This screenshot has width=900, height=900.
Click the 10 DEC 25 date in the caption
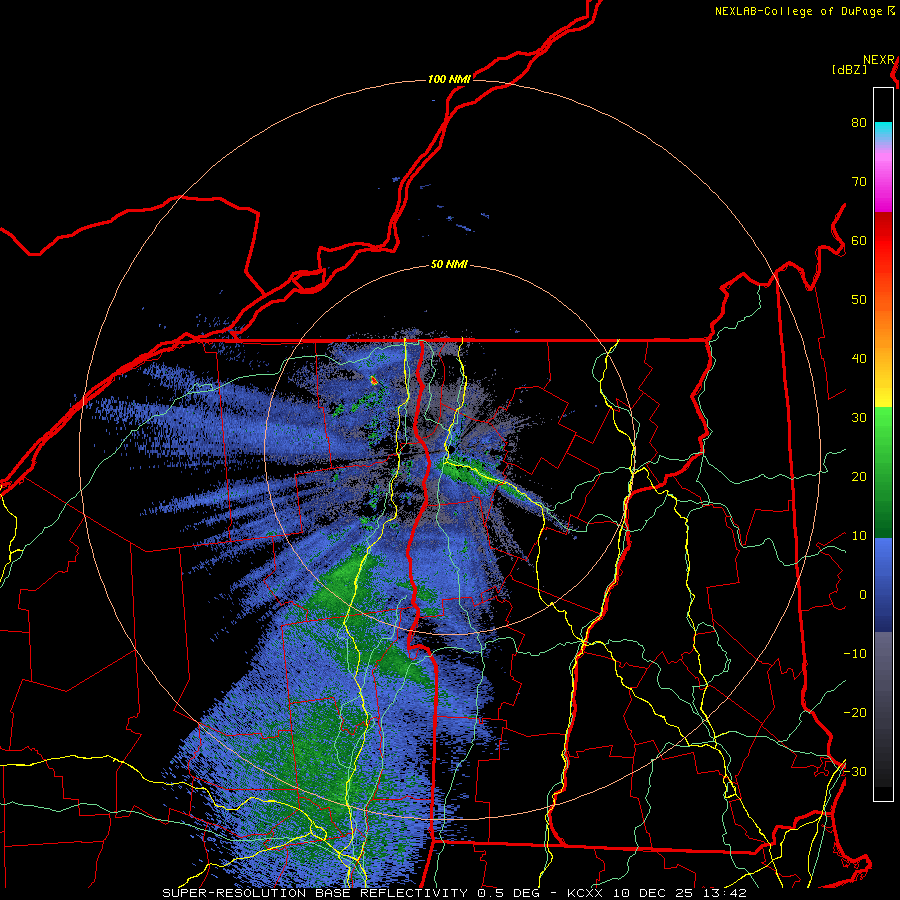[x=654, y=893]
